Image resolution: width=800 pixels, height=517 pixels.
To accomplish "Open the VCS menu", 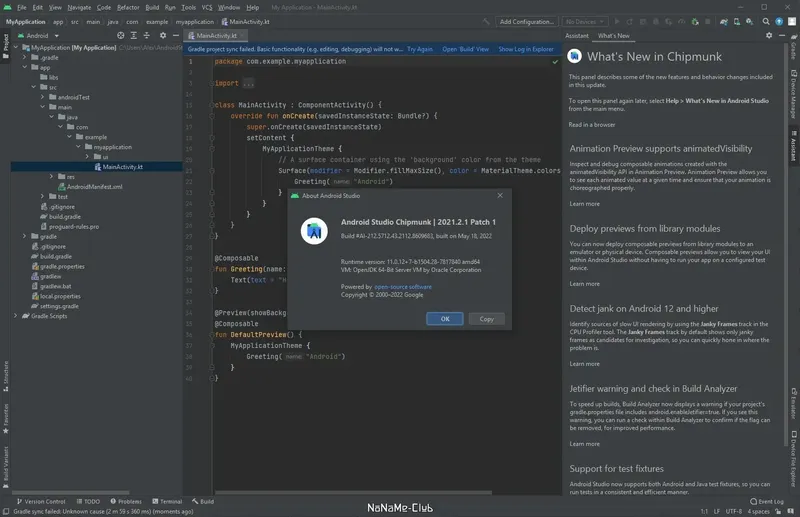I will (207, 8).
